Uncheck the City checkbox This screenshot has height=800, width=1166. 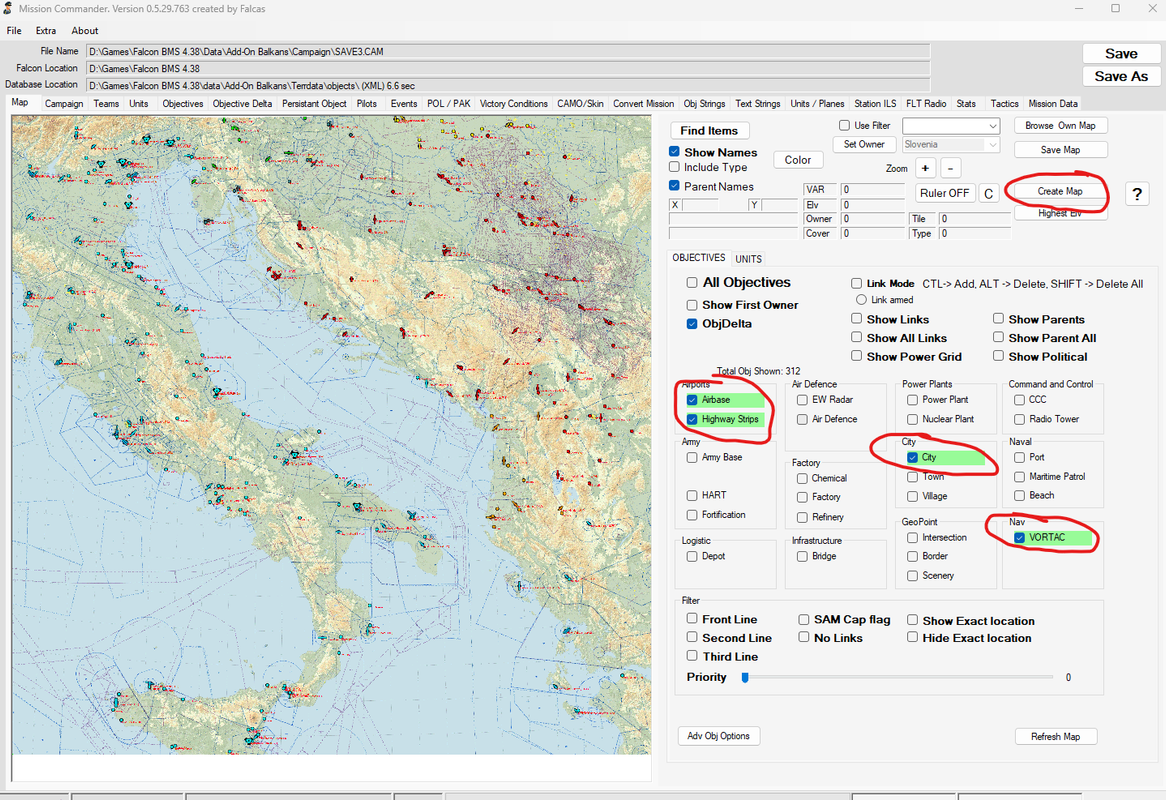pos(912,457)
